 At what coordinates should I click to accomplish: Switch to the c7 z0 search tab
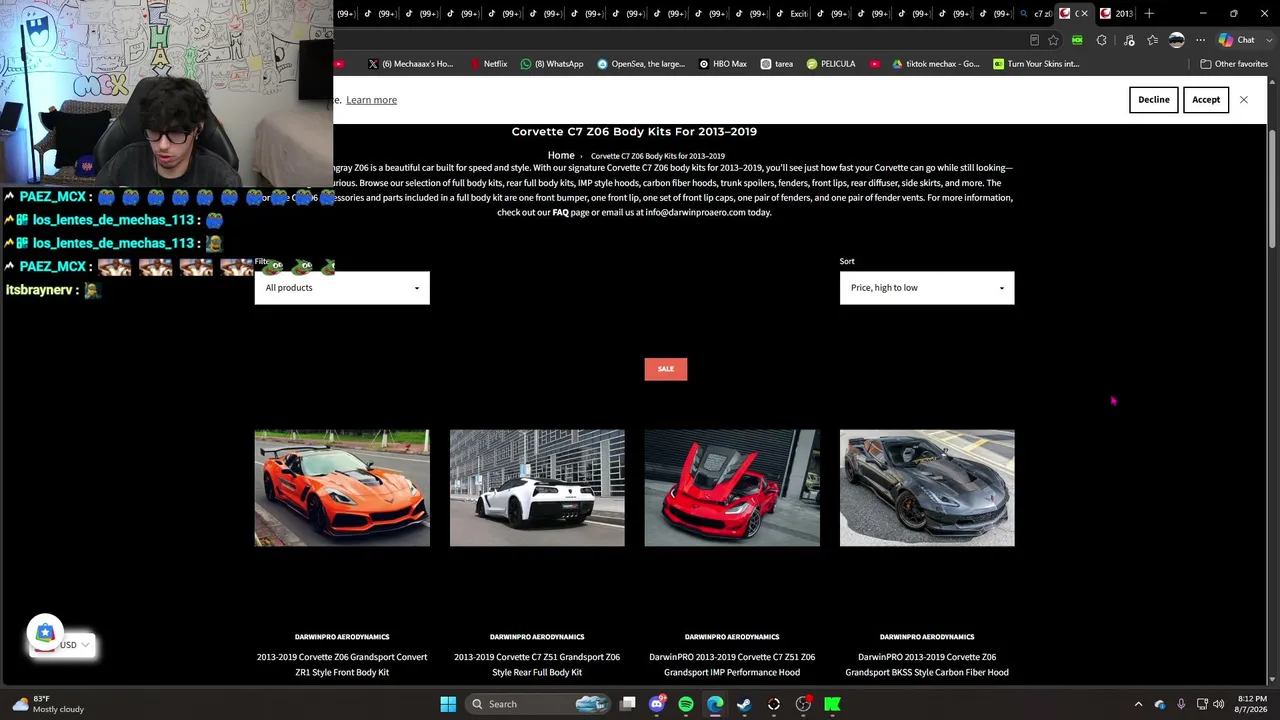[1036, 13]
